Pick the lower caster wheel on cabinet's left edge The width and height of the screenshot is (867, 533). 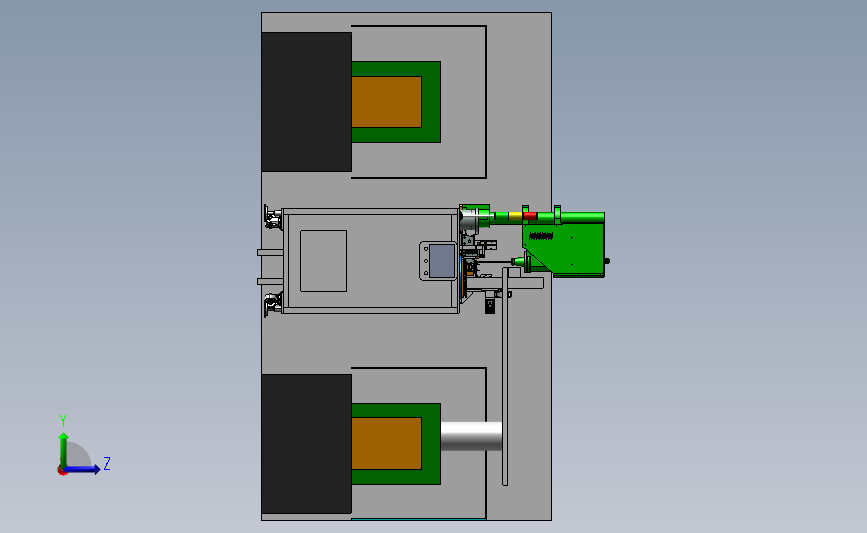273,304
